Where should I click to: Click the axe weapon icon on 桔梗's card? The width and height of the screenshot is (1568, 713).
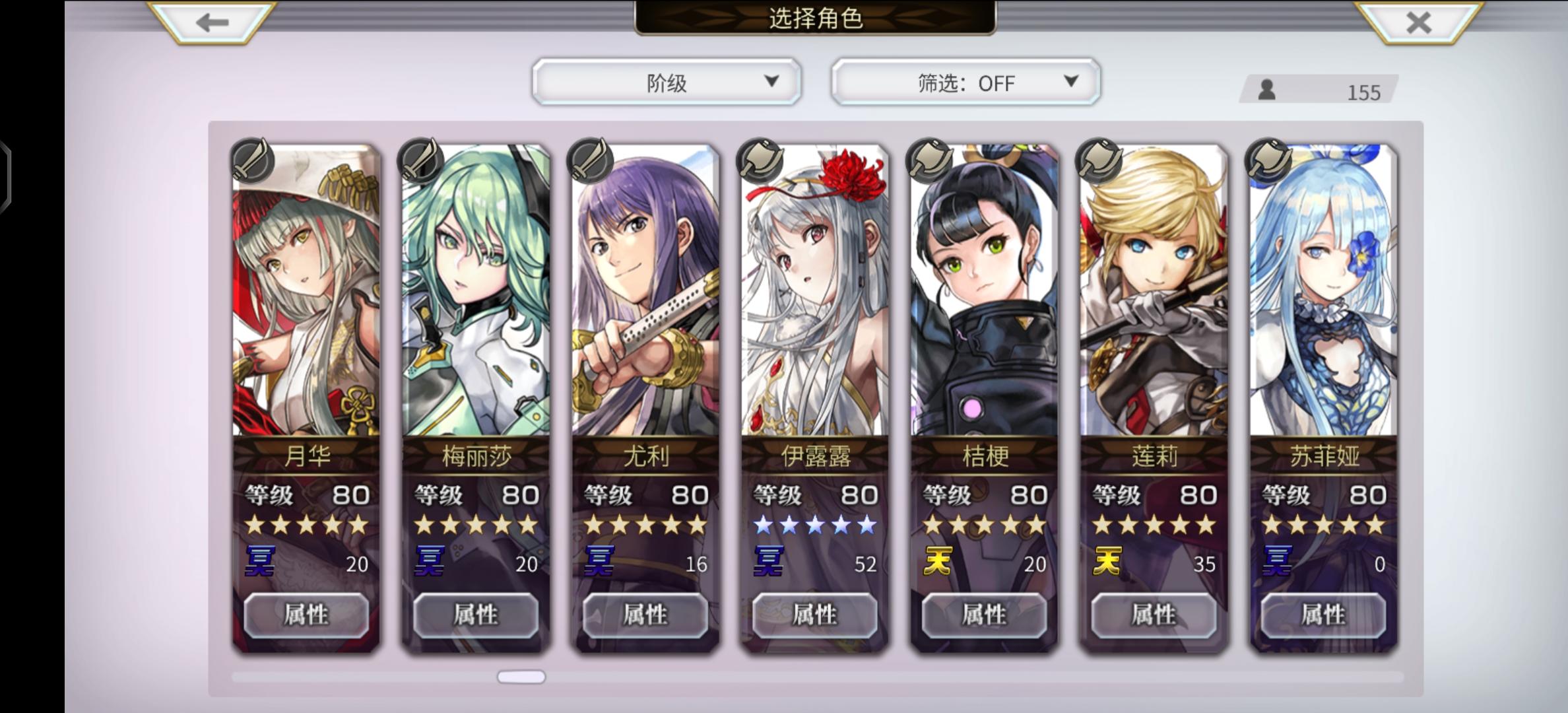(x=930, y=160)
